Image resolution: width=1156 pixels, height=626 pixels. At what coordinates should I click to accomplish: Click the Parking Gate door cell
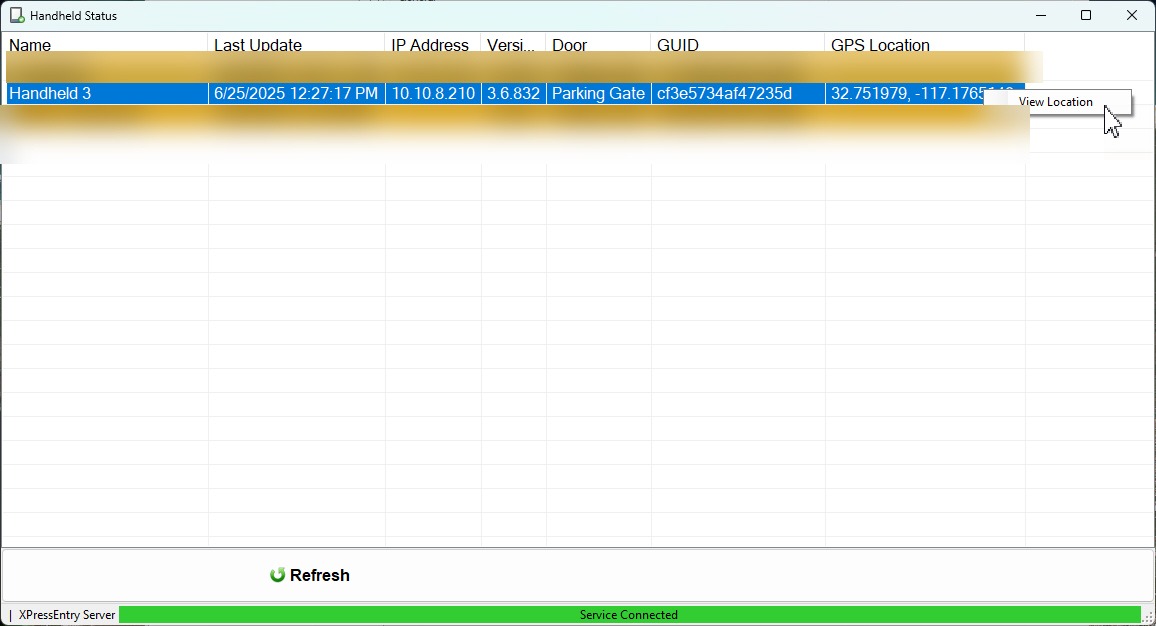[598, 93]
